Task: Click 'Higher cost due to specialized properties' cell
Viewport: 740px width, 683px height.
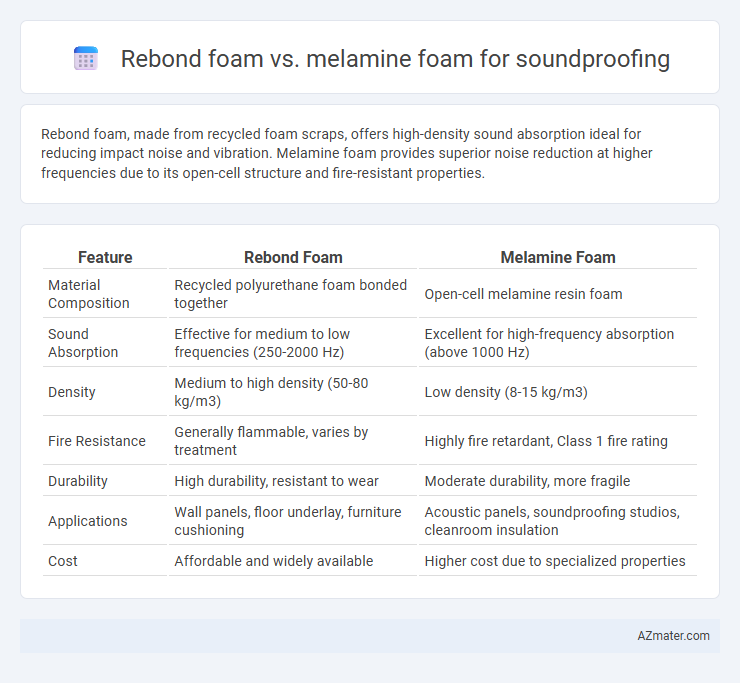Action: click(555, 561)
